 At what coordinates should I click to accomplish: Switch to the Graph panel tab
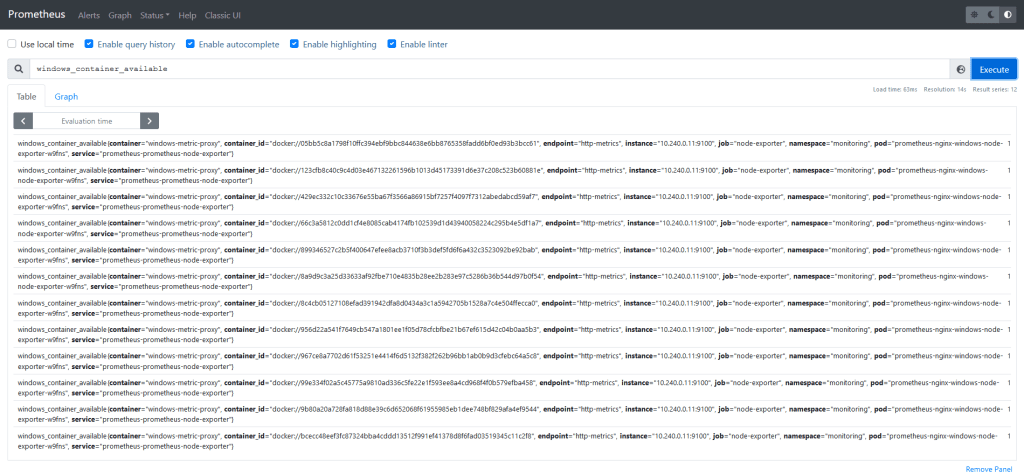coord(66,97)
